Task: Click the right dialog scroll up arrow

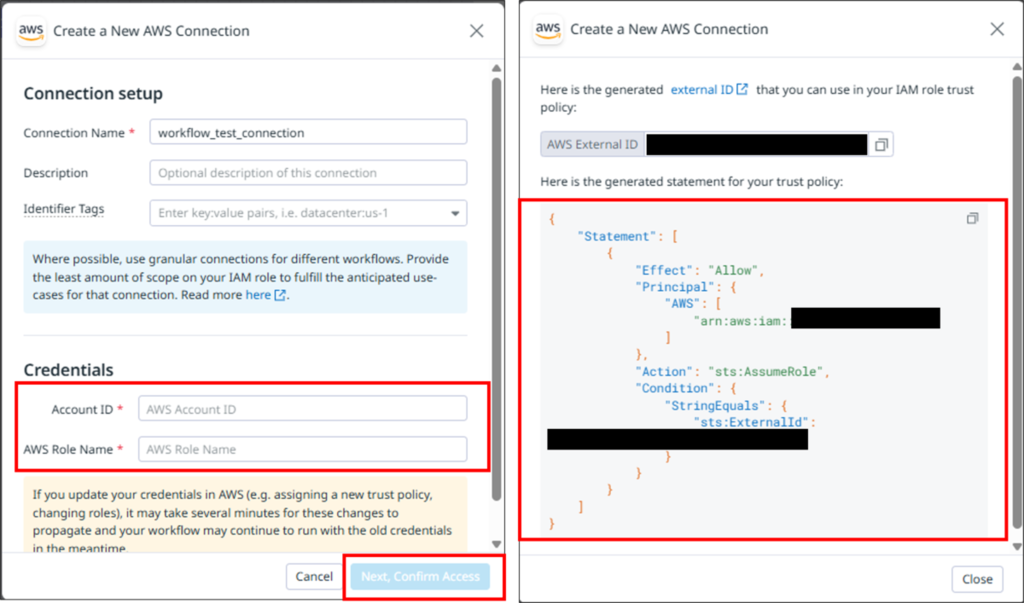Action: click(1017, 66)
